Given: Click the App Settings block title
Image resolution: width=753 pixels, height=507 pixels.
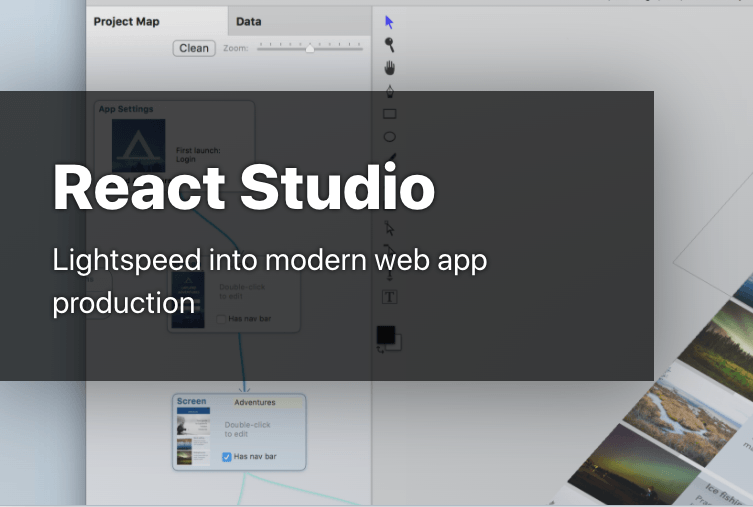Looking at the screenshot, I should [x=126, y=109].
